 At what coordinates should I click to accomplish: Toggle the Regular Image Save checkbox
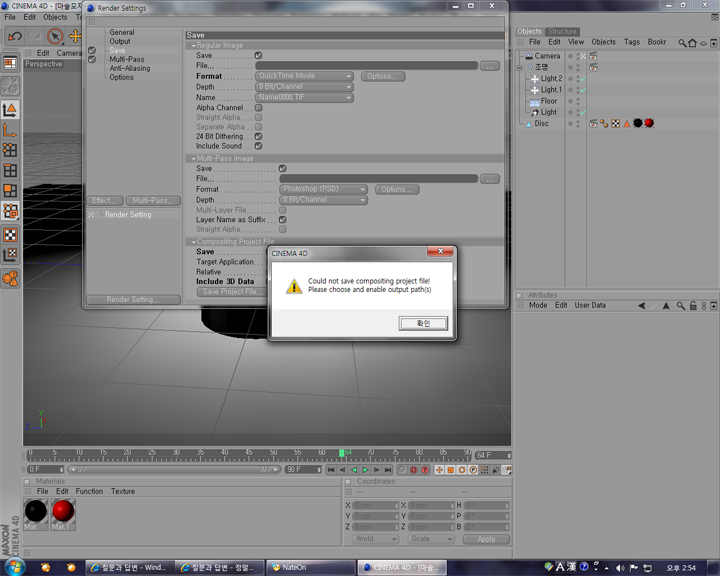[x=259, y=56]
